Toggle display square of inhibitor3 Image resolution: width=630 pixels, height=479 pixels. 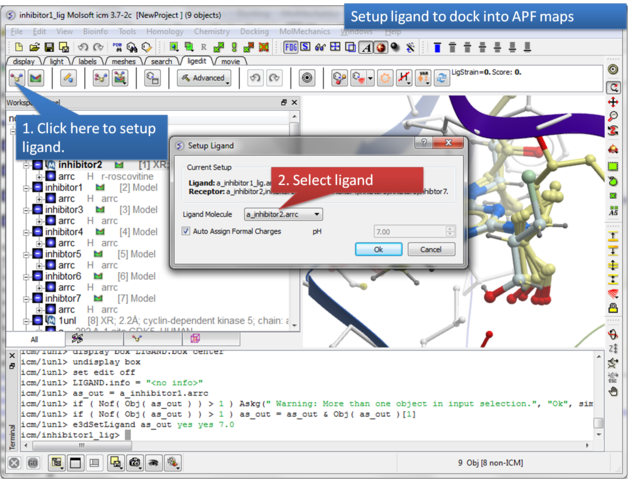(x=38, y=209)
